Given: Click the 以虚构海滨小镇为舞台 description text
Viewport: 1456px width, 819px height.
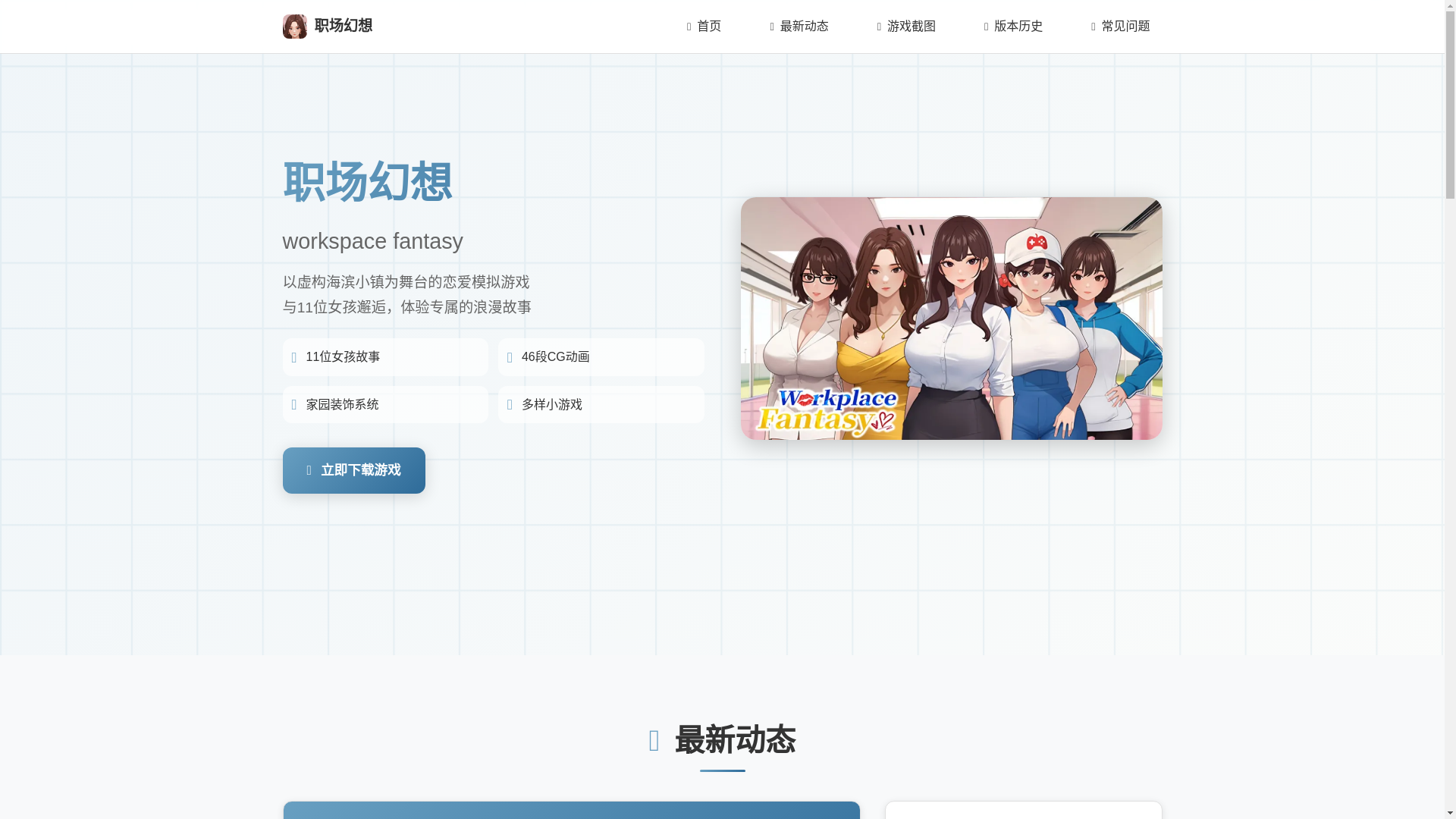Looking at the screenshot, I should point(406,282).
